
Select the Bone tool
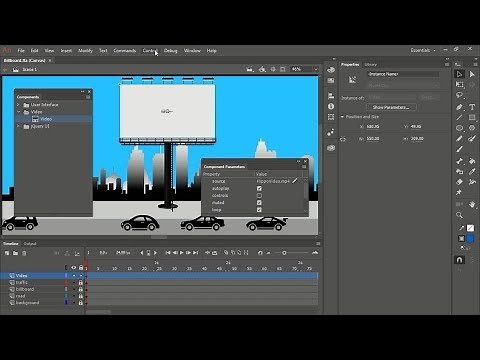[459, 161]
